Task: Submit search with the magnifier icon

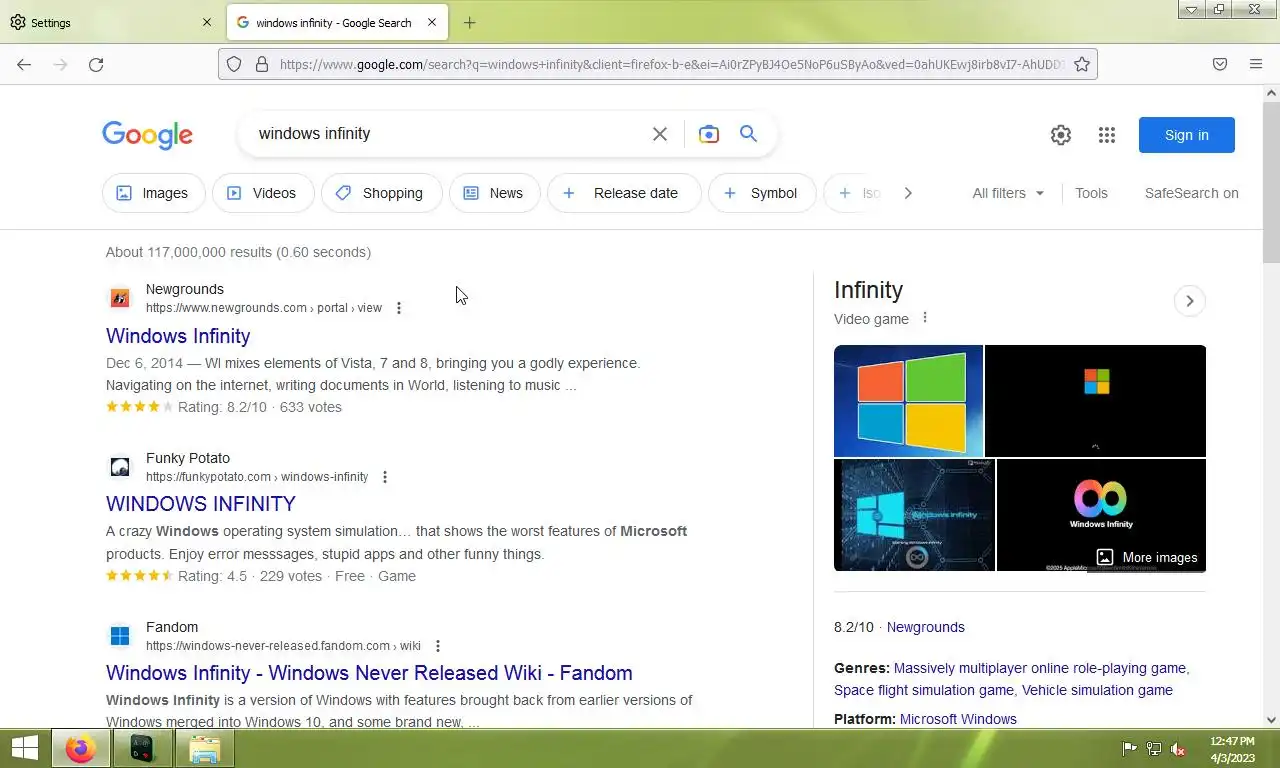Action: 748,134
